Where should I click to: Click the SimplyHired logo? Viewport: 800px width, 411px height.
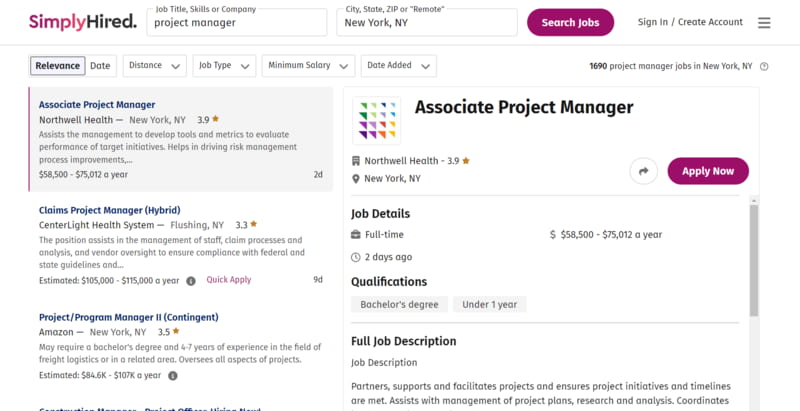83,22
